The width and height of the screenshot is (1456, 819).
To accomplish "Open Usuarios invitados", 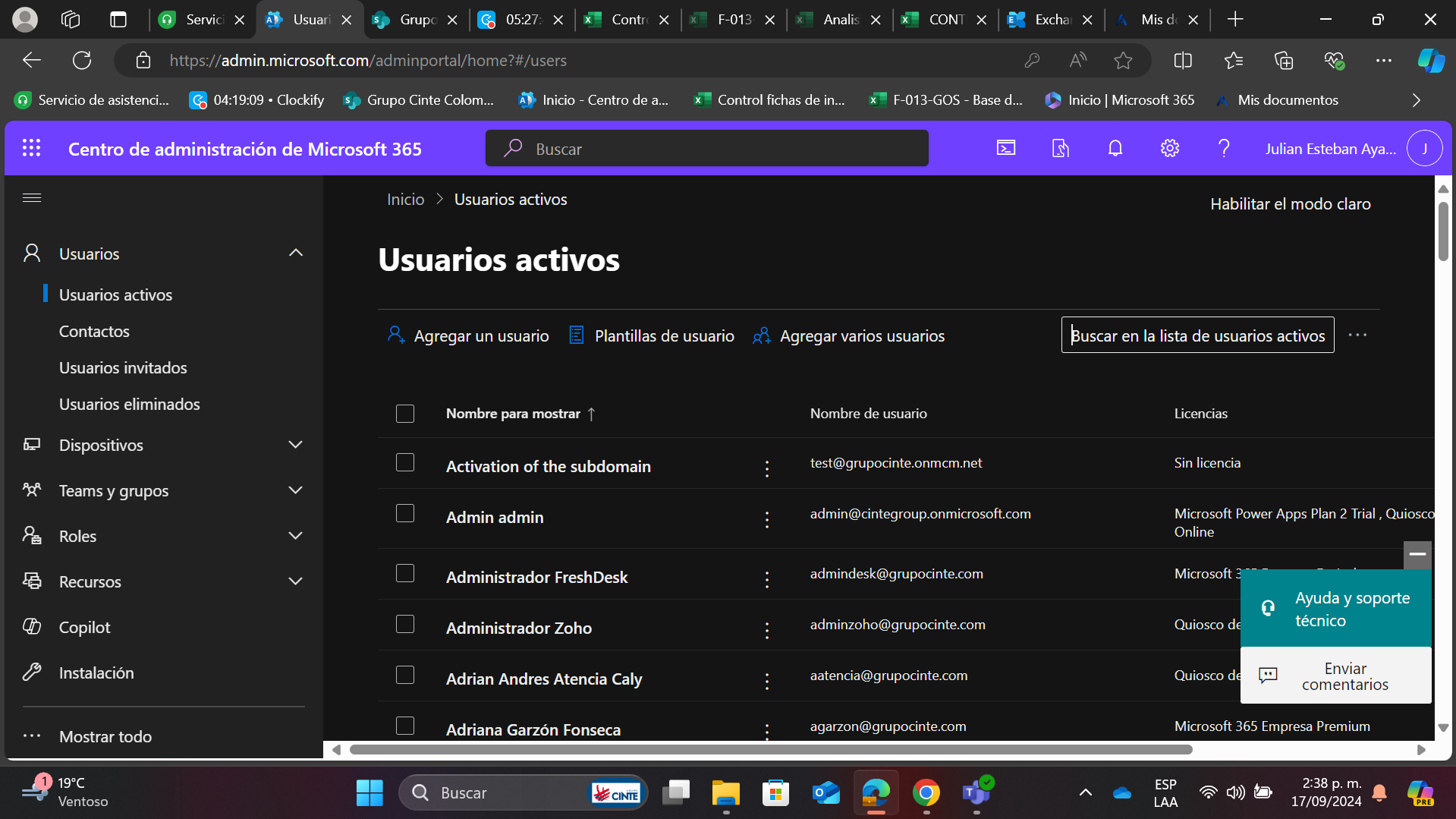I will [x=123, y=367].
